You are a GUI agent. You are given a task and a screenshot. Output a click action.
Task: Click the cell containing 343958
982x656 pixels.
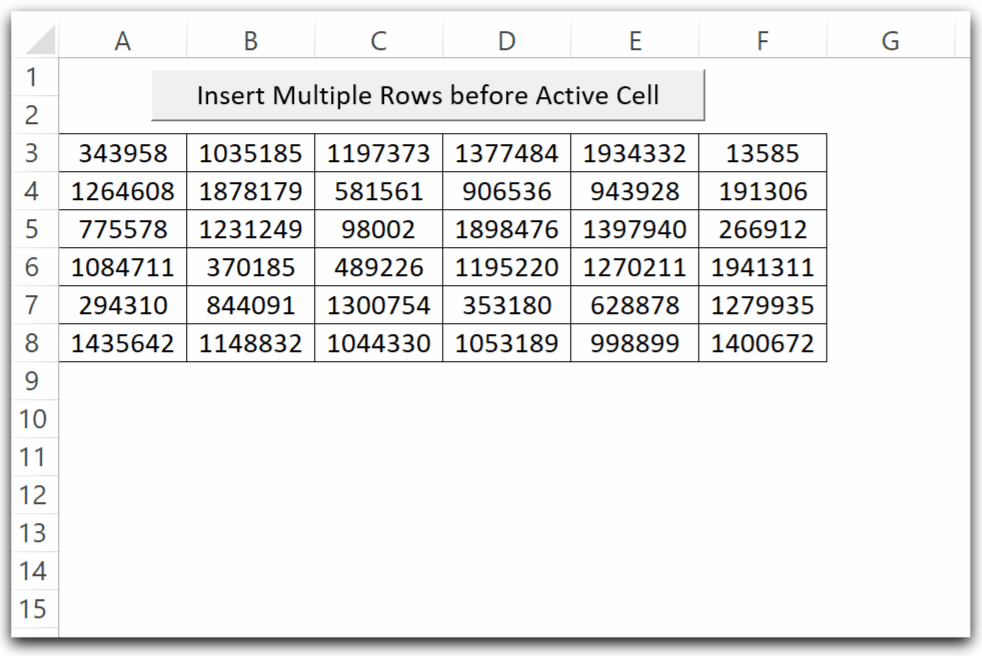tap(122, 153)
